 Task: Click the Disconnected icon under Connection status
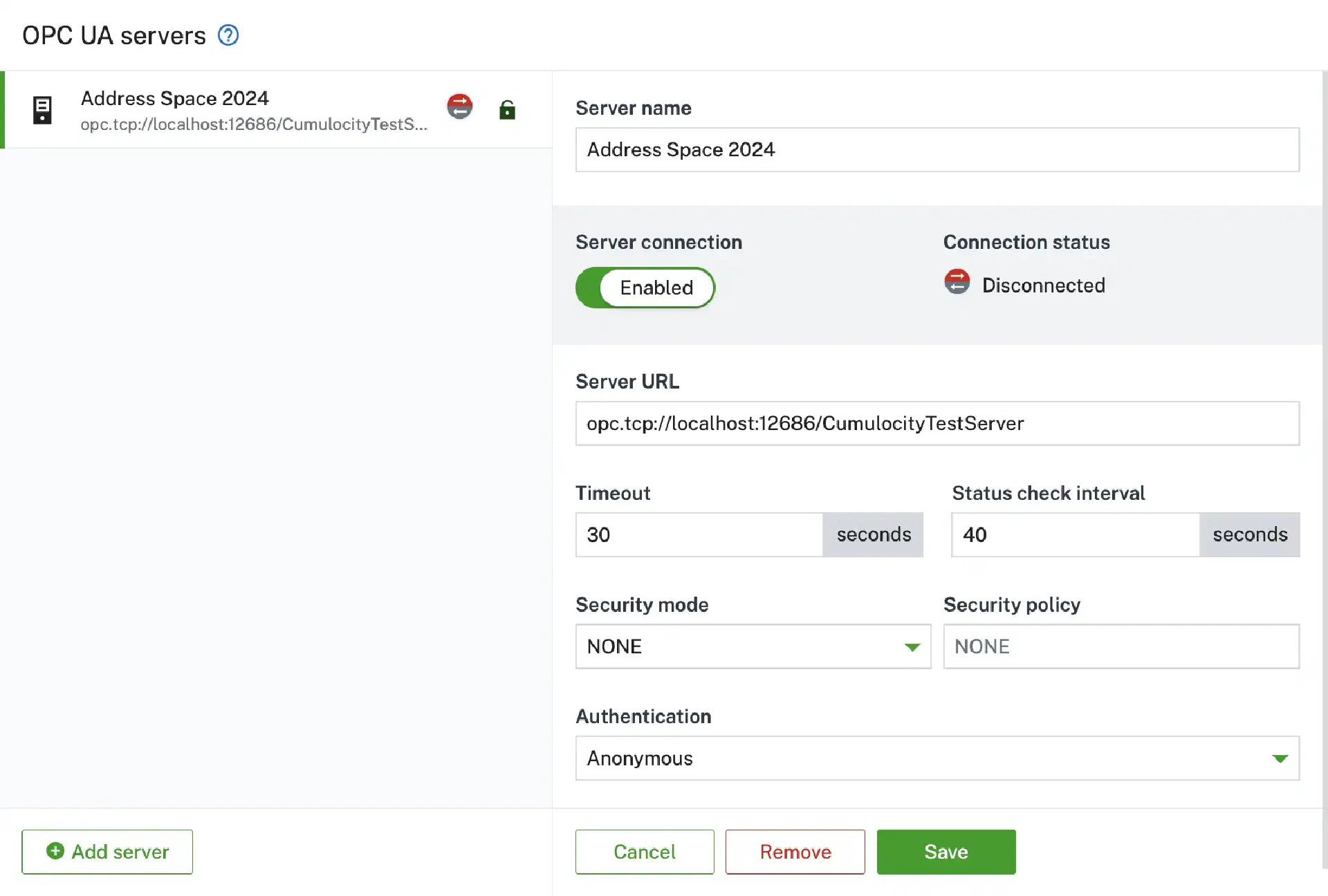click(957, 282)
